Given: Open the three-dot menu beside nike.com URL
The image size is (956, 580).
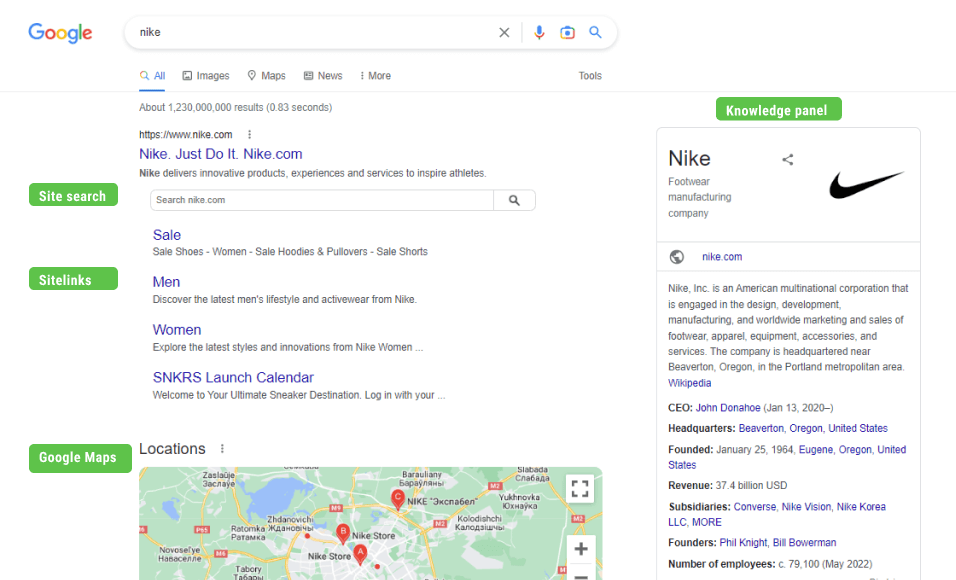Looking at the screenshot, I should click(x=249, y=134).
